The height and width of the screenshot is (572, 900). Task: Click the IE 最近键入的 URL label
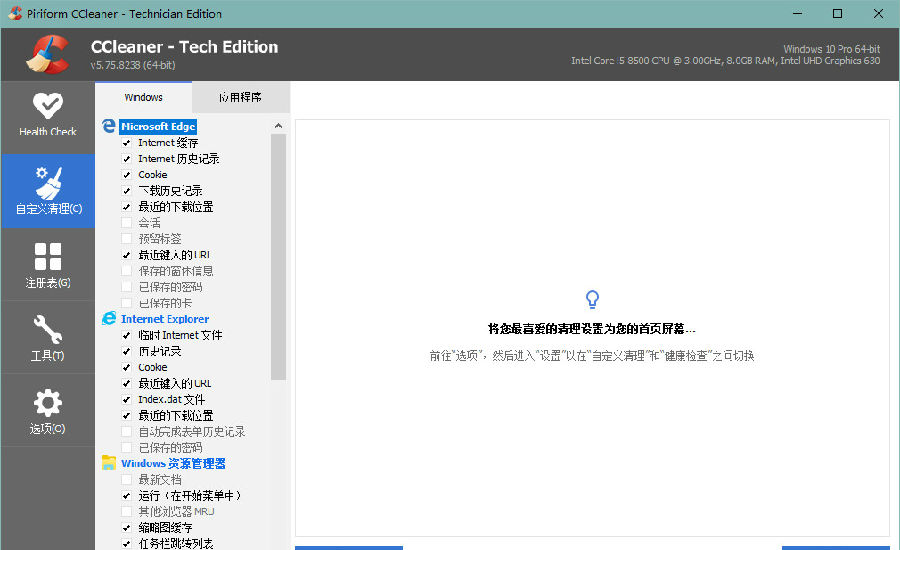click(174, 383)
